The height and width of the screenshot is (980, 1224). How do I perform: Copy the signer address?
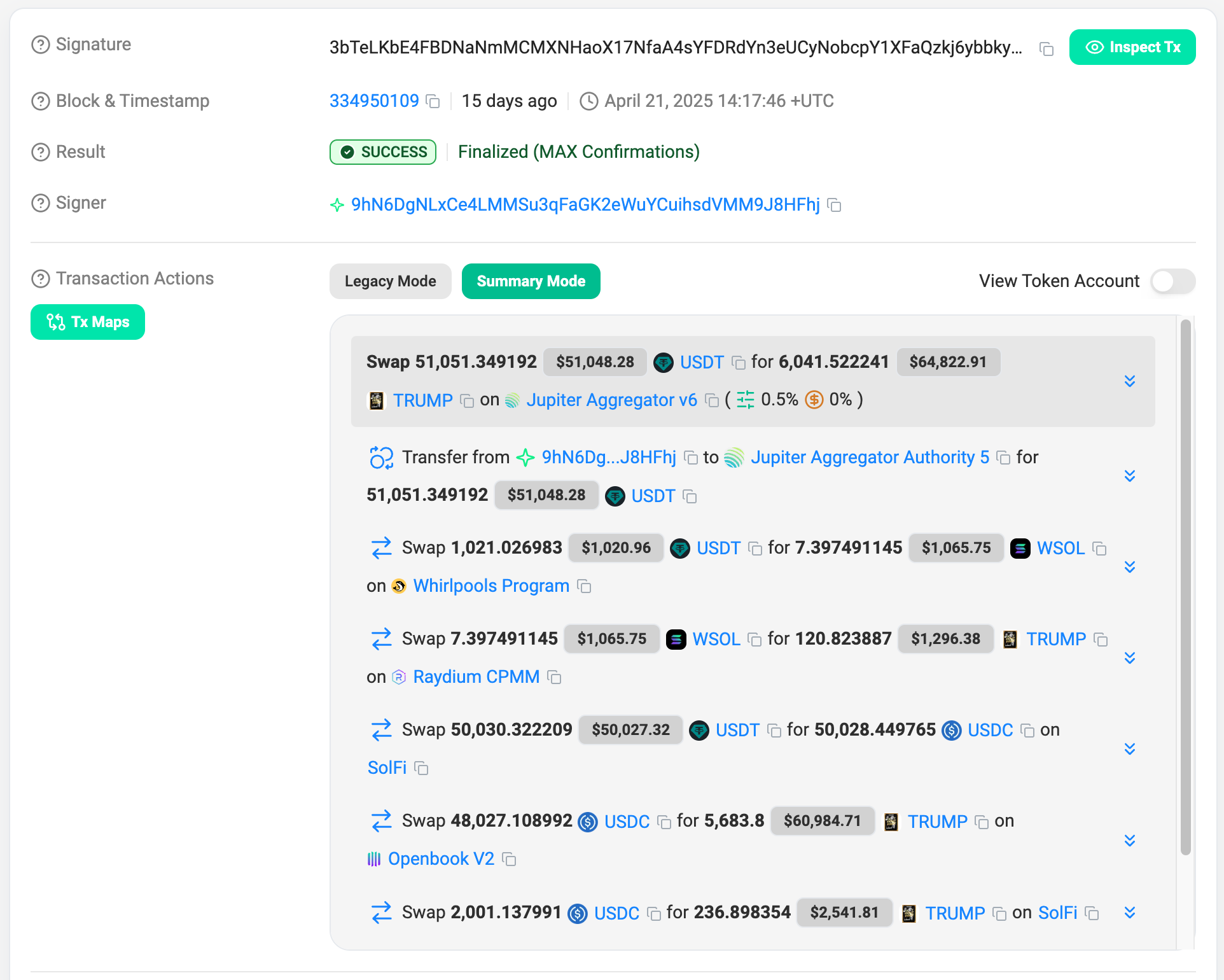[834, 205]
